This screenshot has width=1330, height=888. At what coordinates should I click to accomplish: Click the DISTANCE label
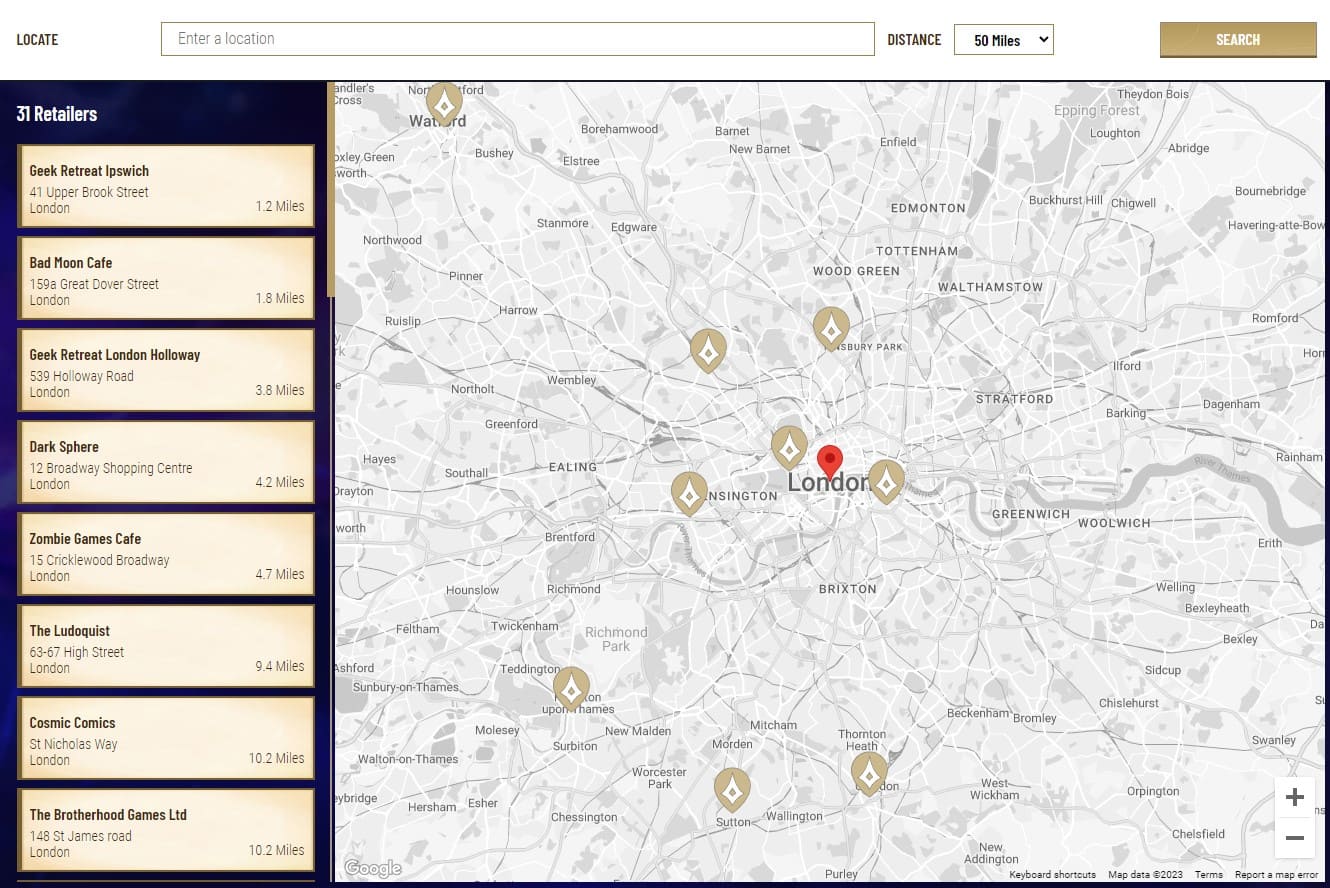[914, 40]
